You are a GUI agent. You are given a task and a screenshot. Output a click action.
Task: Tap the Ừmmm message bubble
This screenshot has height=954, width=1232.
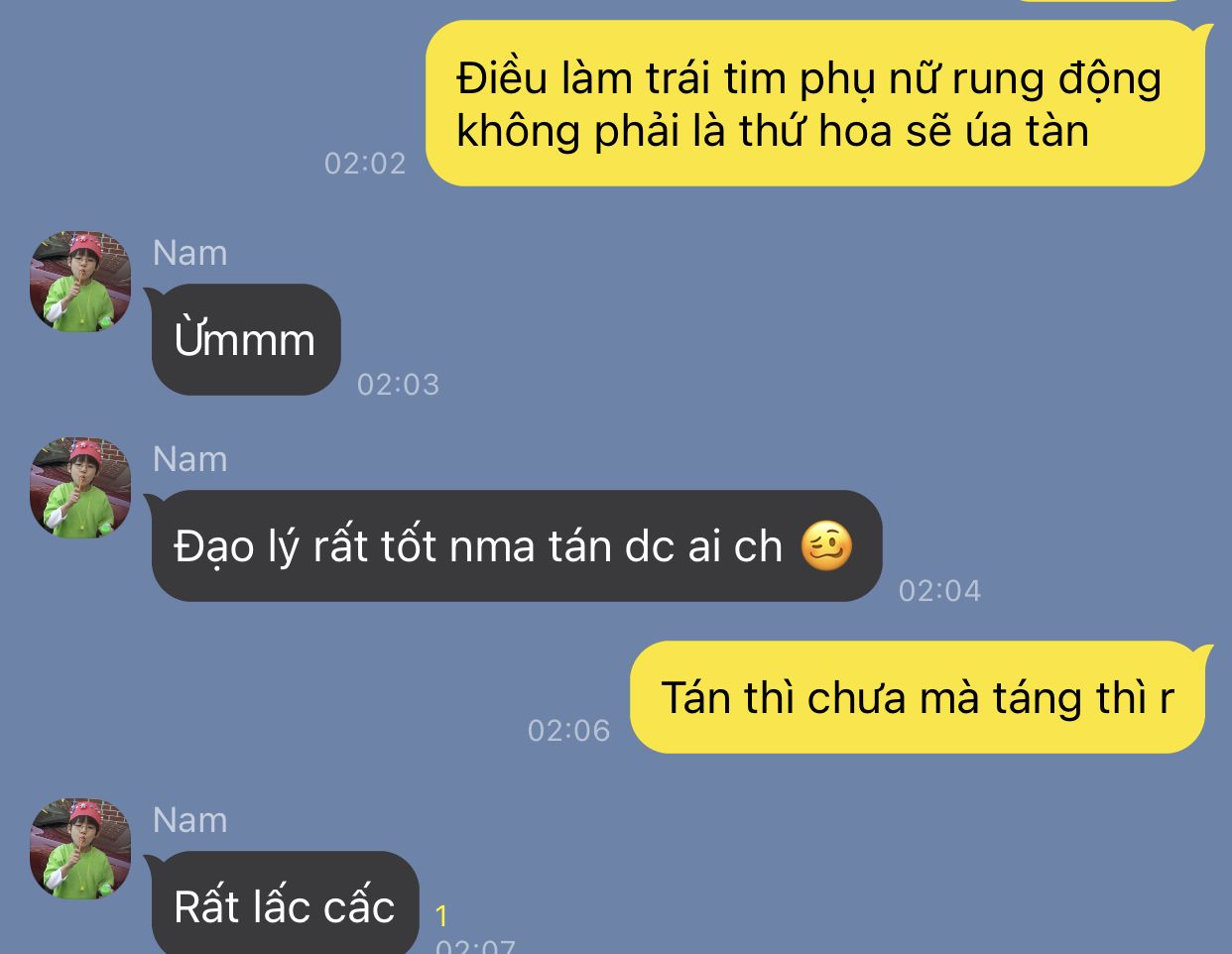click(x=245, y=340)
